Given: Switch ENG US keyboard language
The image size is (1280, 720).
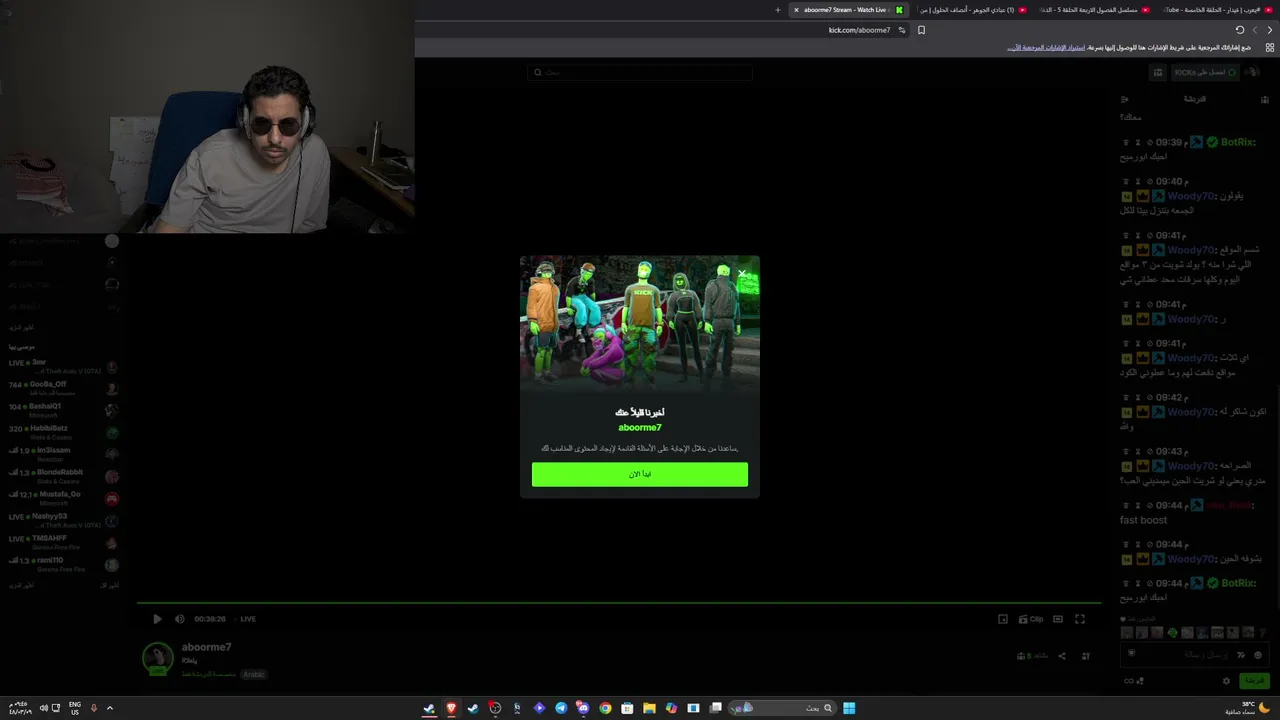Looking at the screenshot, I should click(75, 708).
